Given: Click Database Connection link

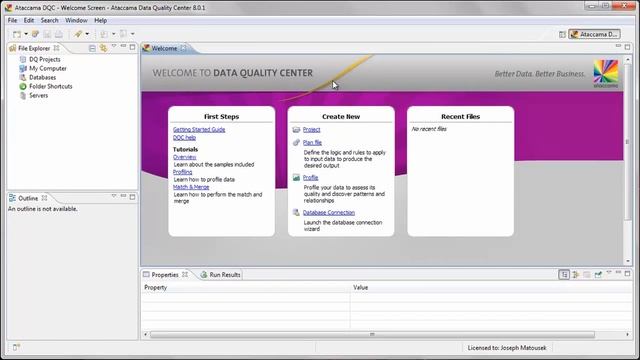Looking at the screenshot, I should (329, 213).
